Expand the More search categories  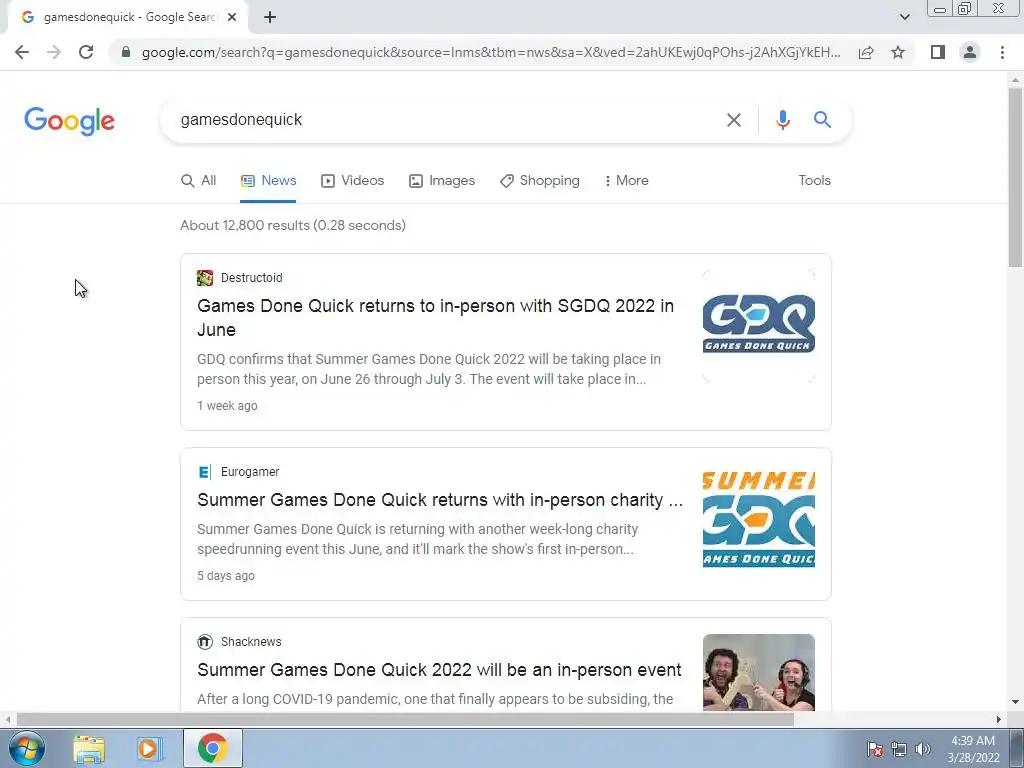(x=626, y=180)
